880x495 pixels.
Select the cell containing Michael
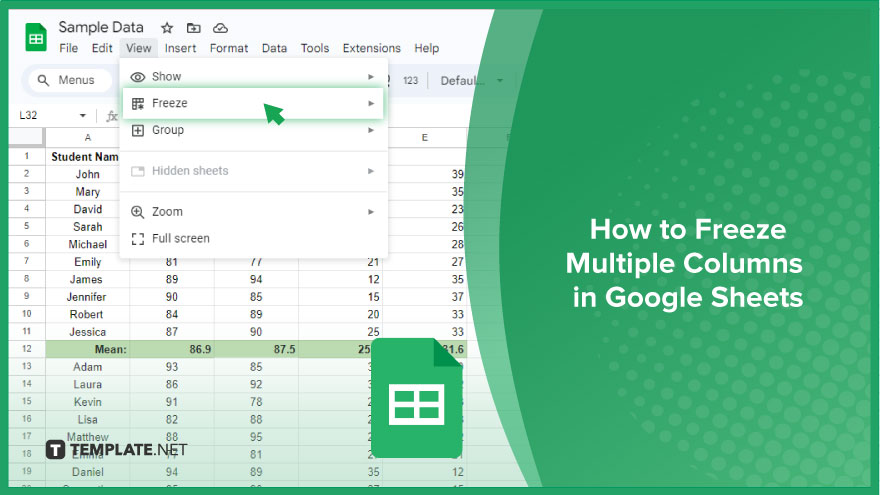tap(88, 244)
